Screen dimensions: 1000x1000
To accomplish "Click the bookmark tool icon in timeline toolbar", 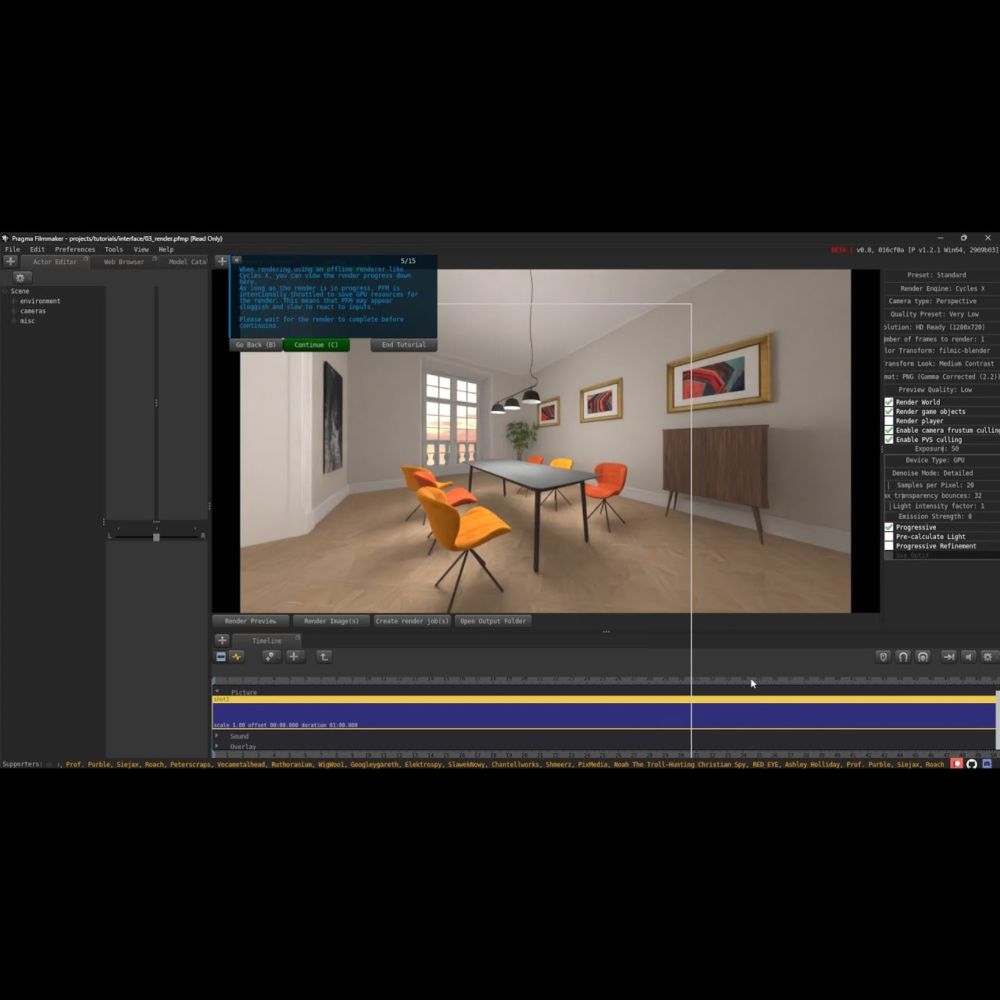I will coord(270,656).
